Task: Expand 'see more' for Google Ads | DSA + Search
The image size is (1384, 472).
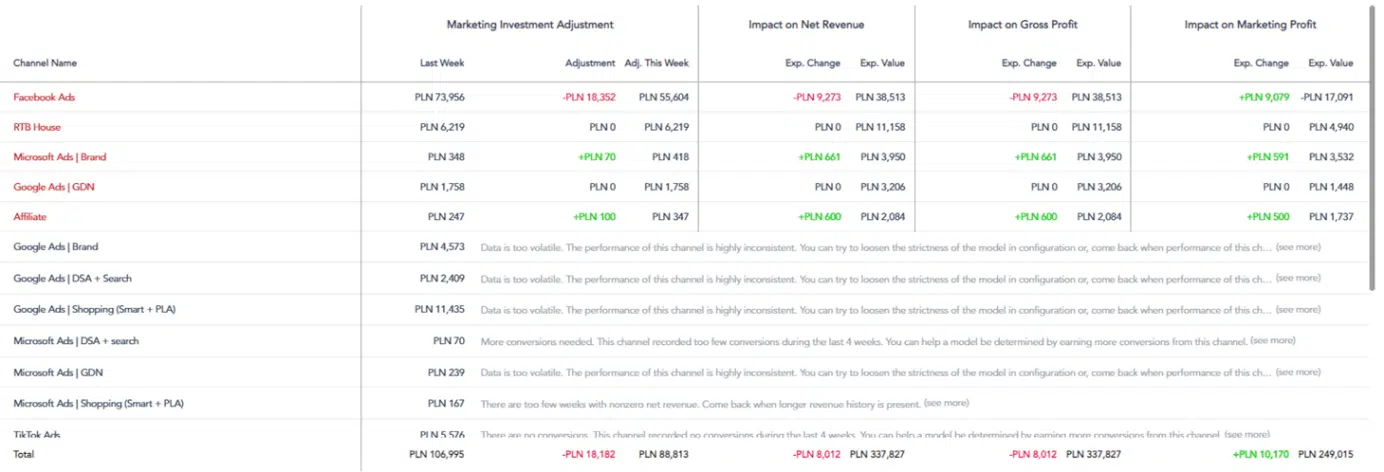Action: [x=1297, y=278]
